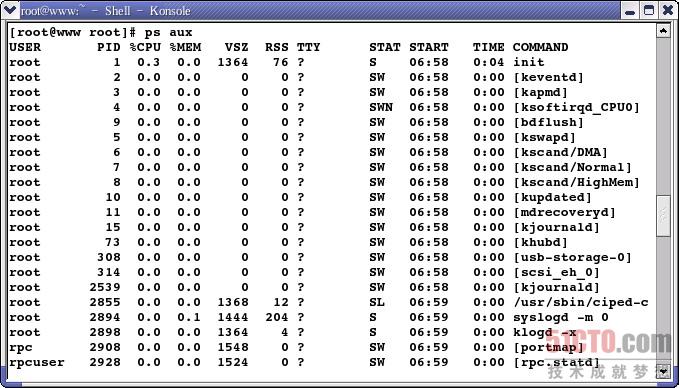The image size is (679, 388).
Task: Click the COMMAND column header text
Action: click(540, 47)
